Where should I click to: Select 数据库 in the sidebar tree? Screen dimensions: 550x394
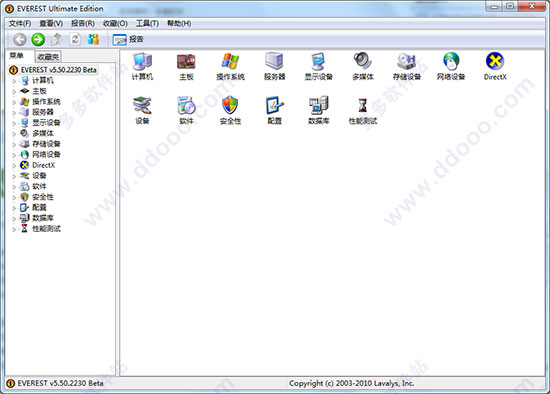pyautogui.click(x=43, y=218)
